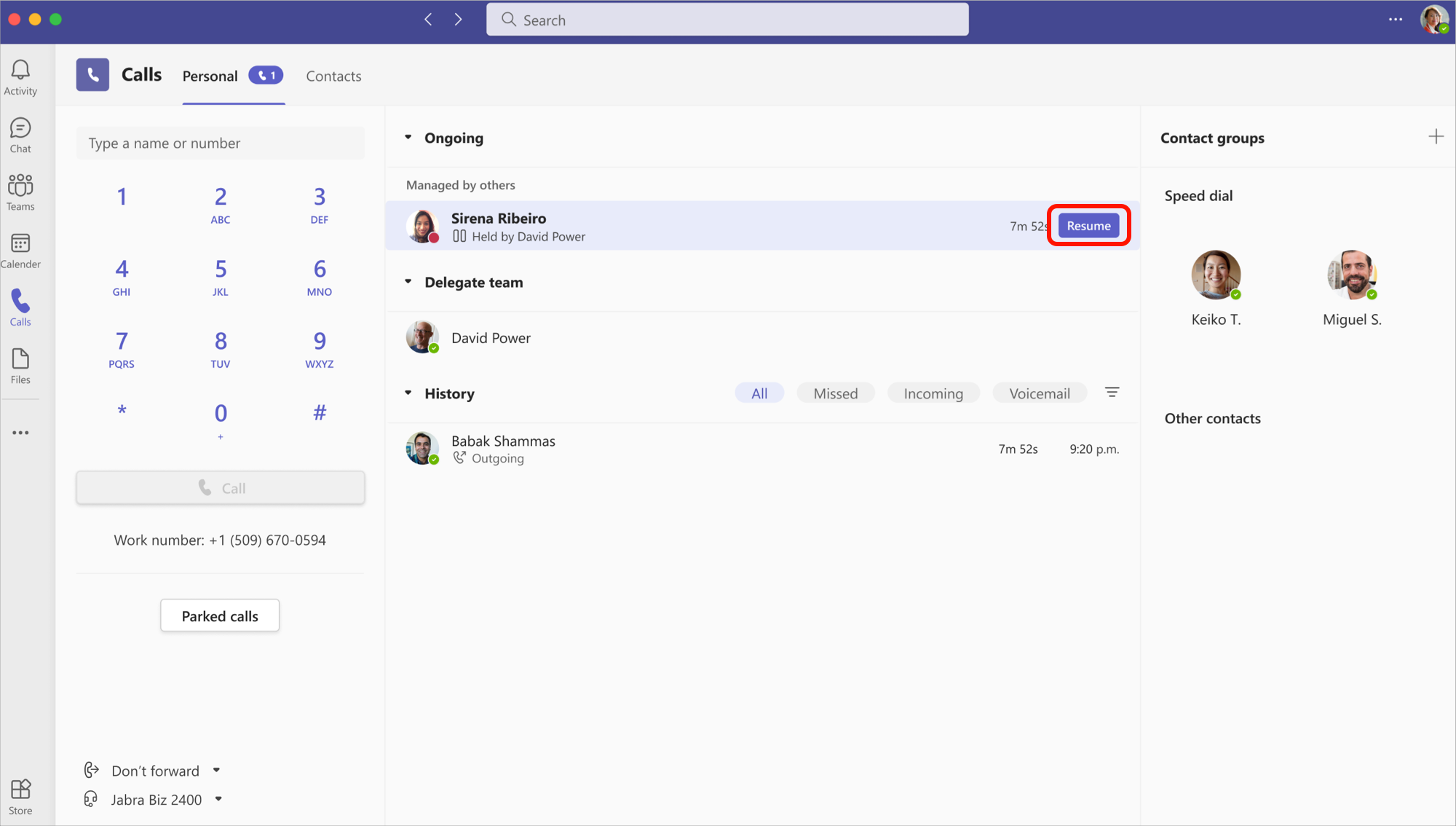The width and height of the screenshot is (1456, 826).
Task: Open the Don't forward dropdown
Action: point(216,770)
